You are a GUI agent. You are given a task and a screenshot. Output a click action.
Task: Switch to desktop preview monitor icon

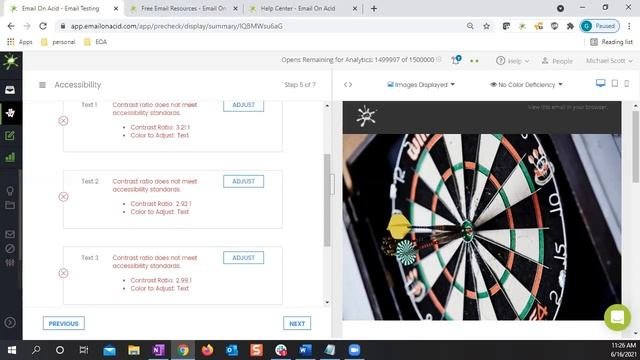pos(600,84)
